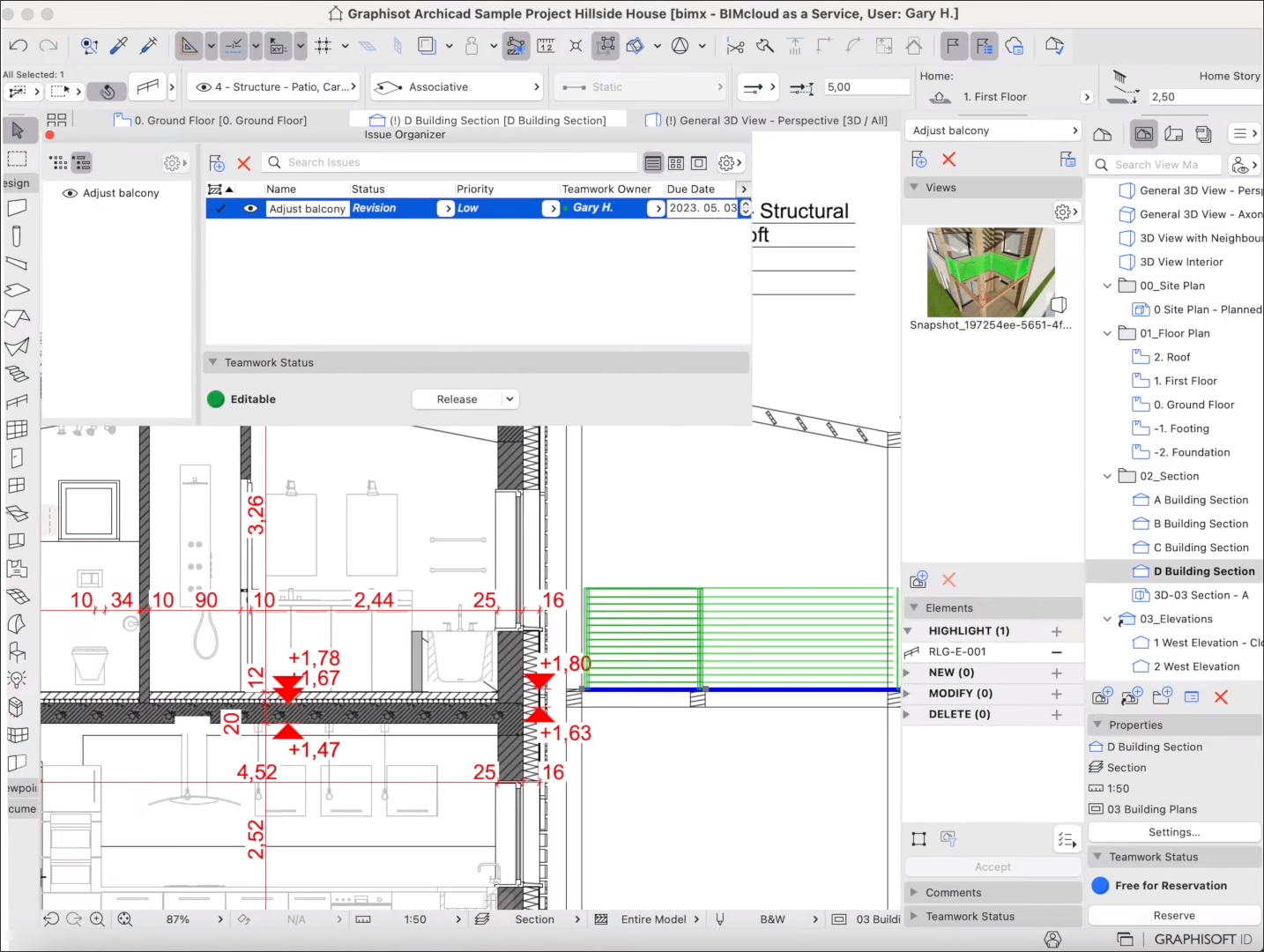Select the Marquee tool in the toolbox

17,159
